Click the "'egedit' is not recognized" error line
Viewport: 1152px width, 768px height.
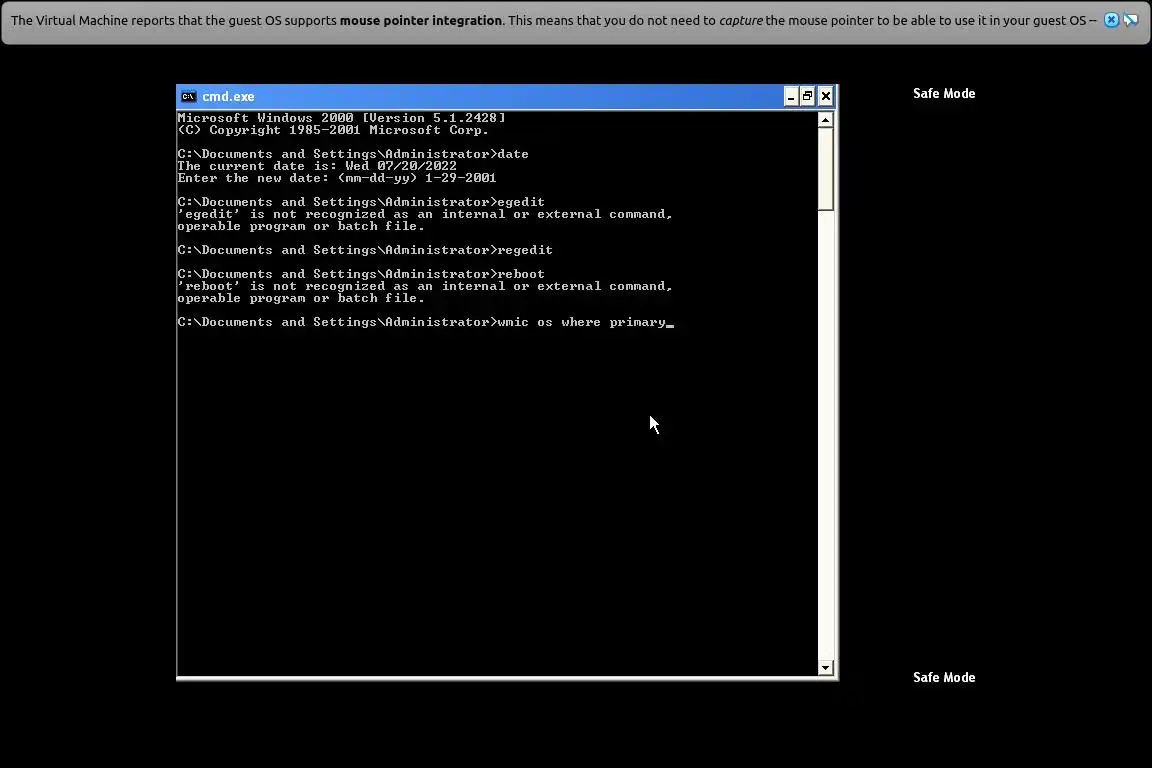tap(425, 214)
